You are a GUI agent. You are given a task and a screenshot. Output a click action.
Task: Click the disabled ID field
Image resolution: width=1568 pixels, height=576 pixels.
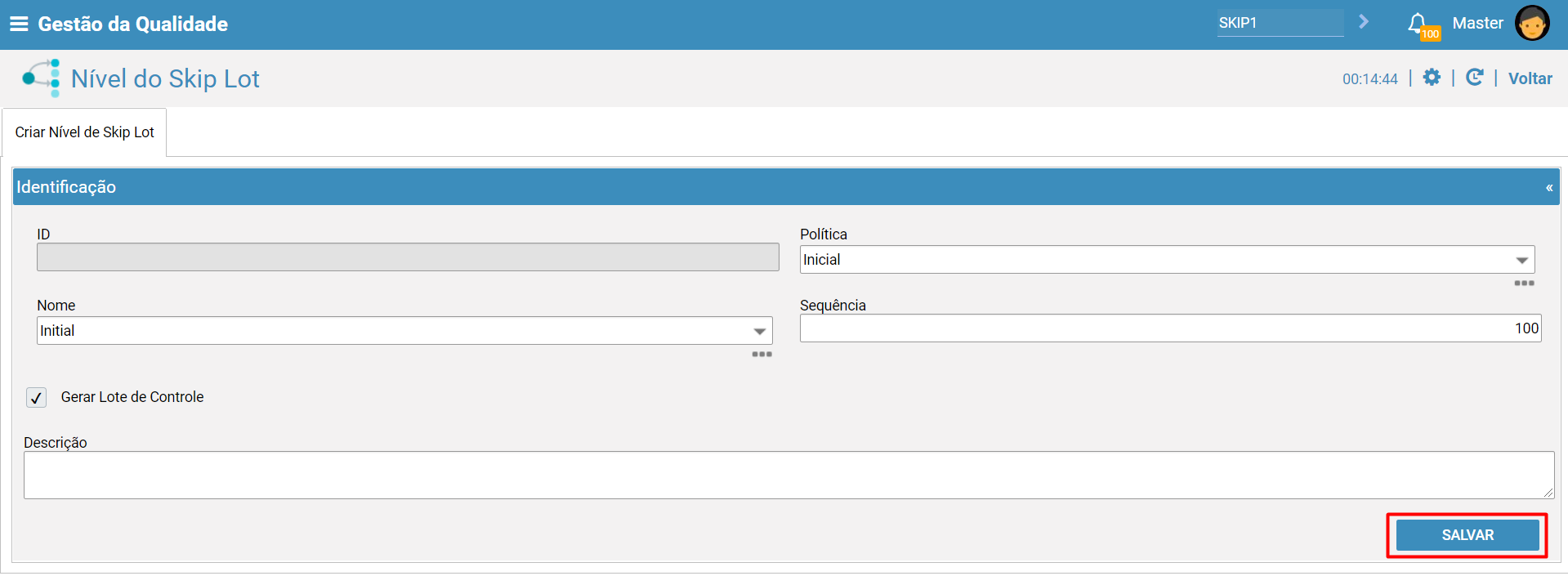point(408,257)
